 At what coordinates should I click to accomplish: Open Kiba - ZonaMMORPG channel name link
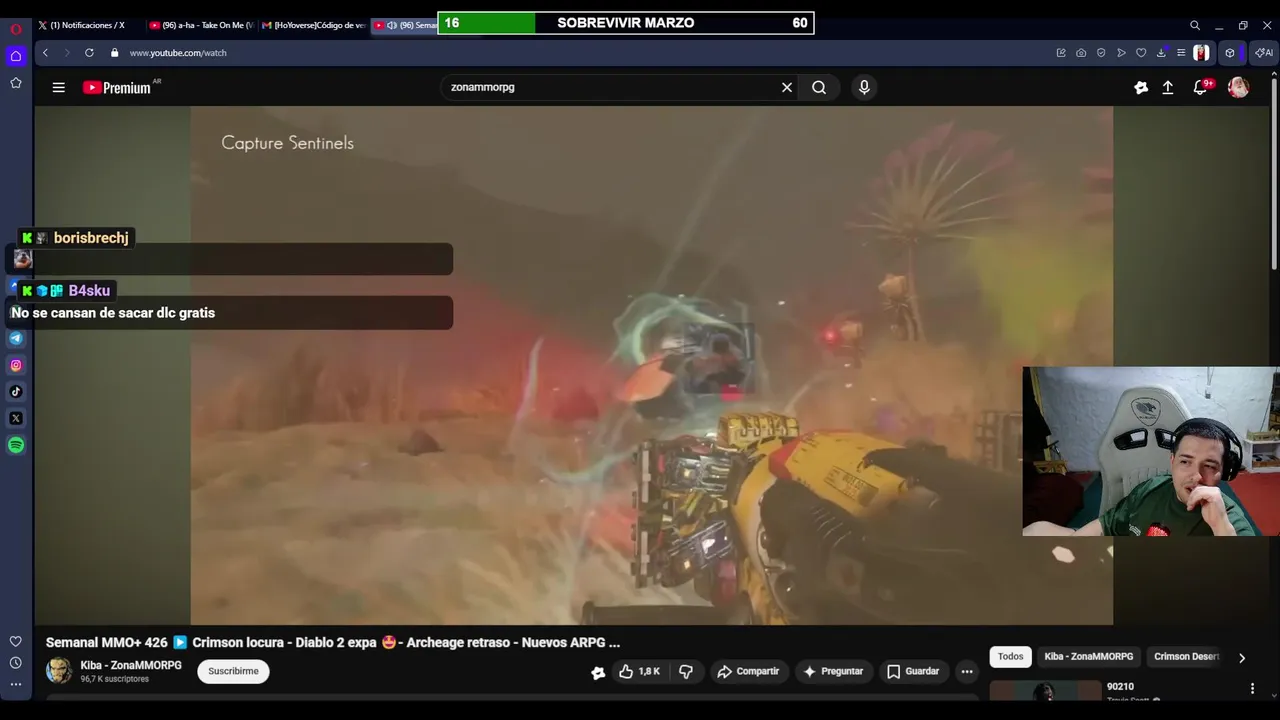click(131, 665)
